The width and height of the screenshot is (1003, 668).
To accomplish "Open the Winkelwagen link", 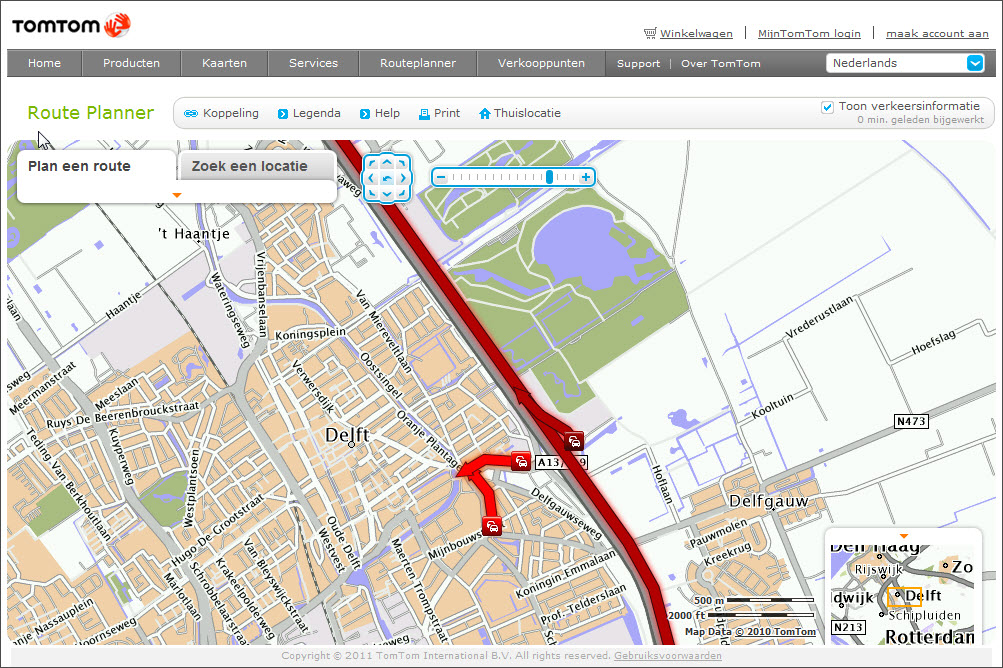I will (x=696, y=33).
